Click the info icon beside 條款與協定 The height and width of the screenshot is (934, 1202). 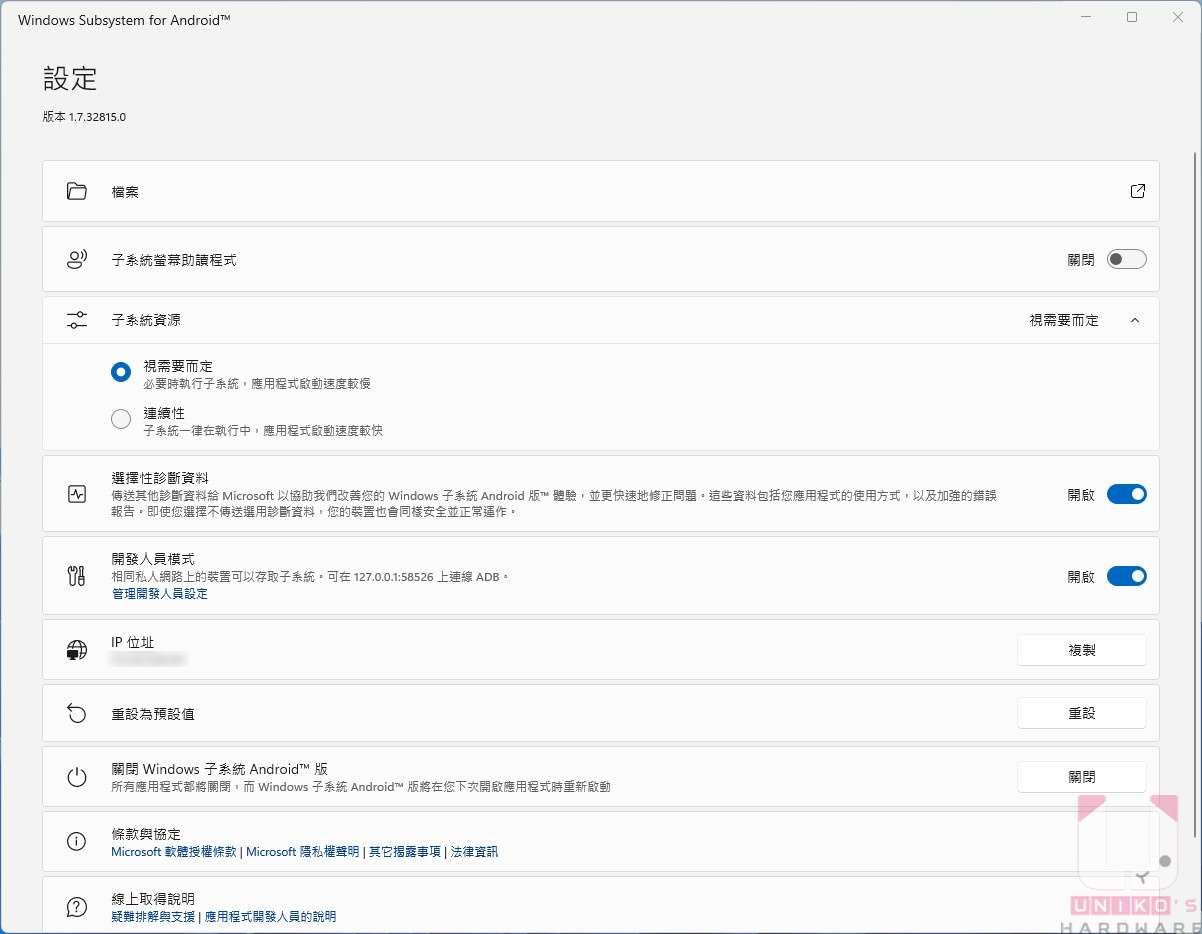(77, 842)
